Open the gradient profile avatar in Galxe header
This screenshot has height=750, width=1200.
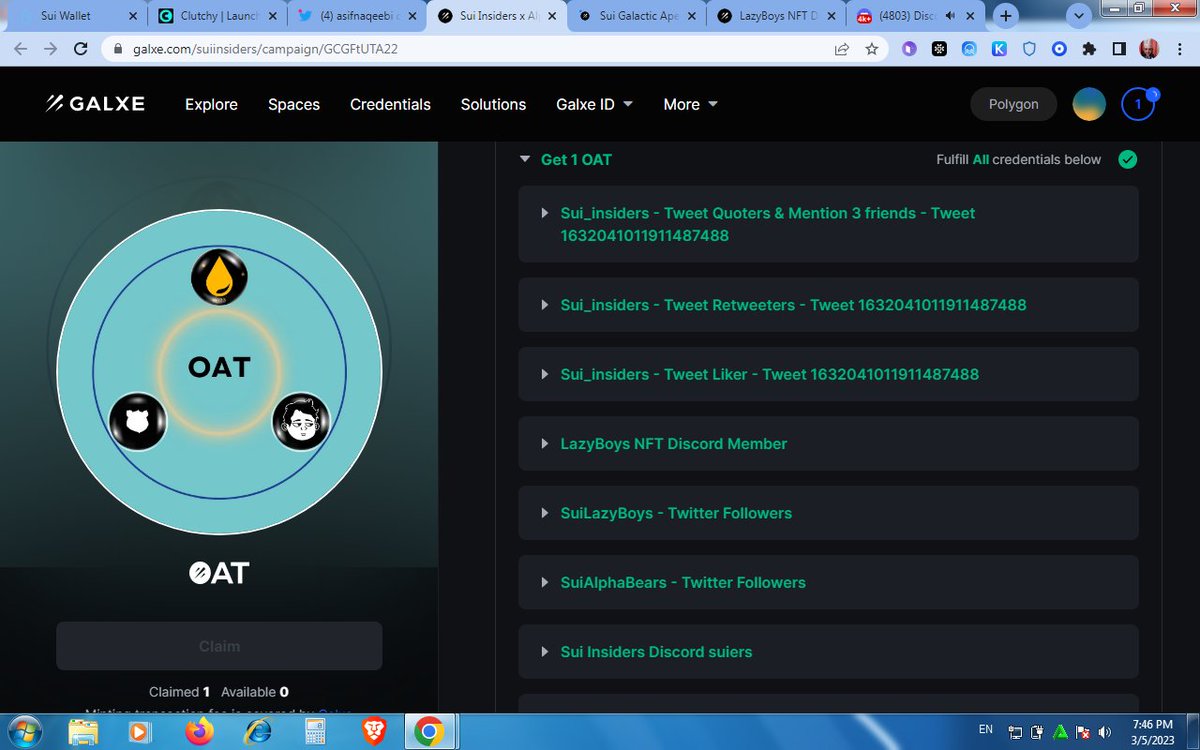click(1089, 104)
